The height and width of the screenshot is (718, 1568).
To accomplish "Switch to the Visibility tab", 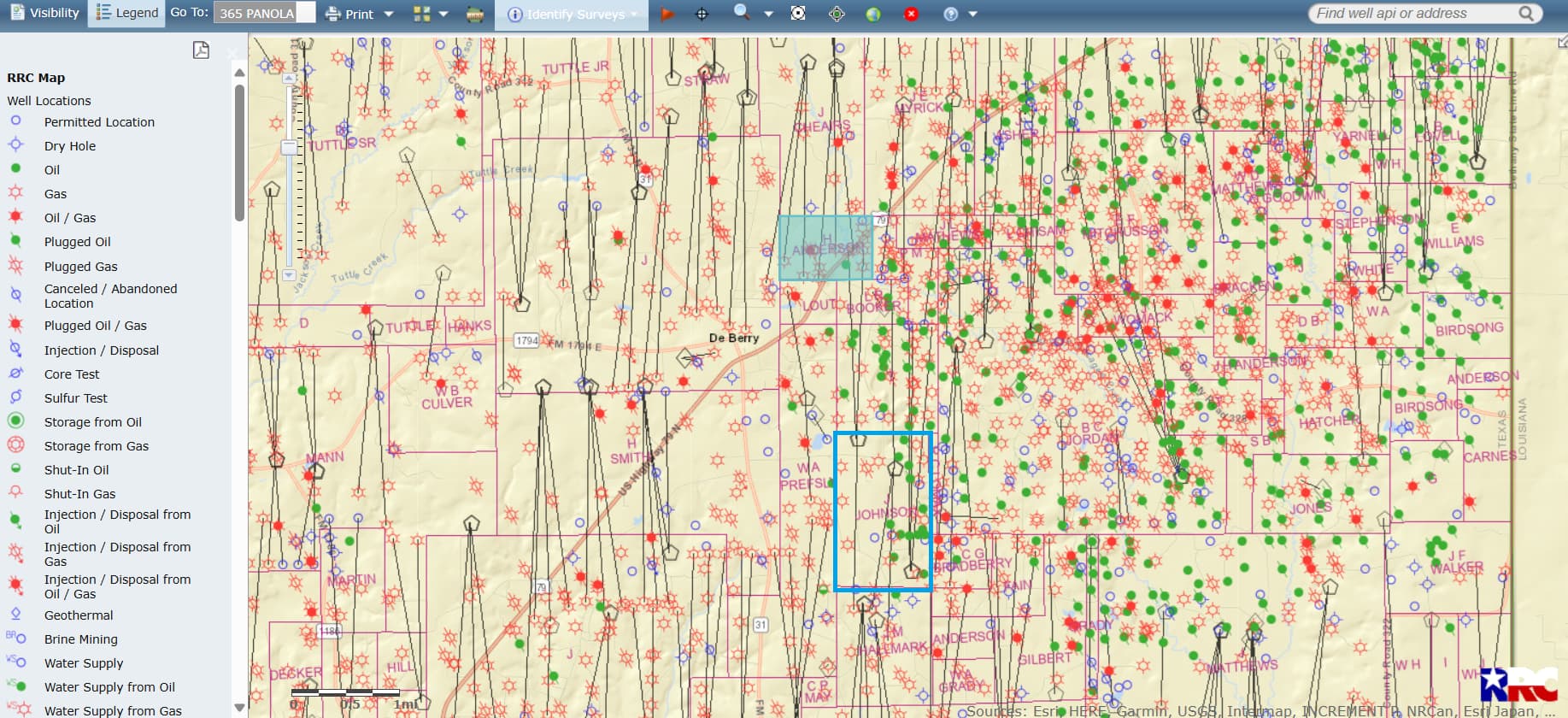I will coord(44,13).
